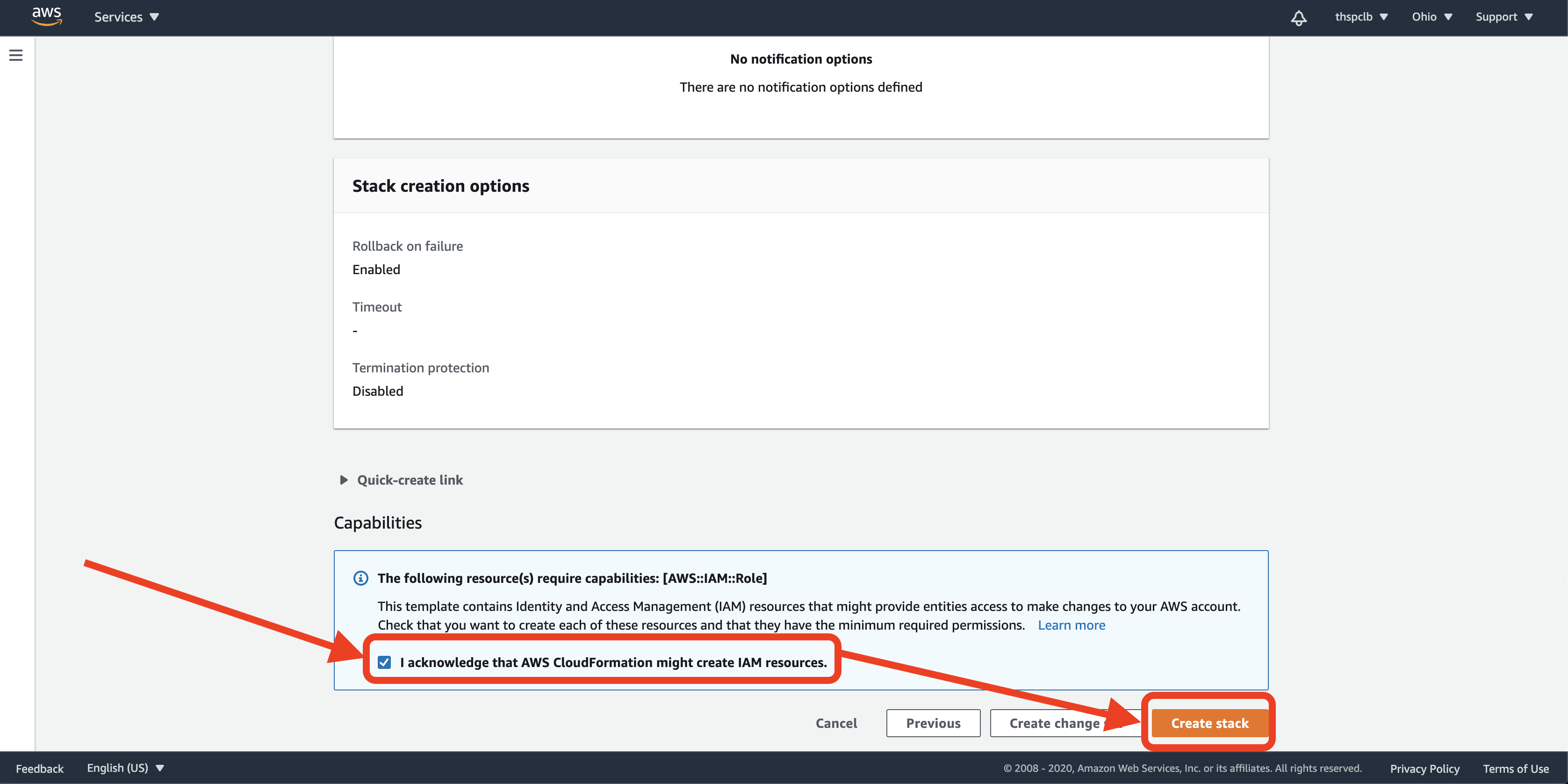Click the Timeout label
This screenshot has height=784, width=1568.
tap(377, 307)
